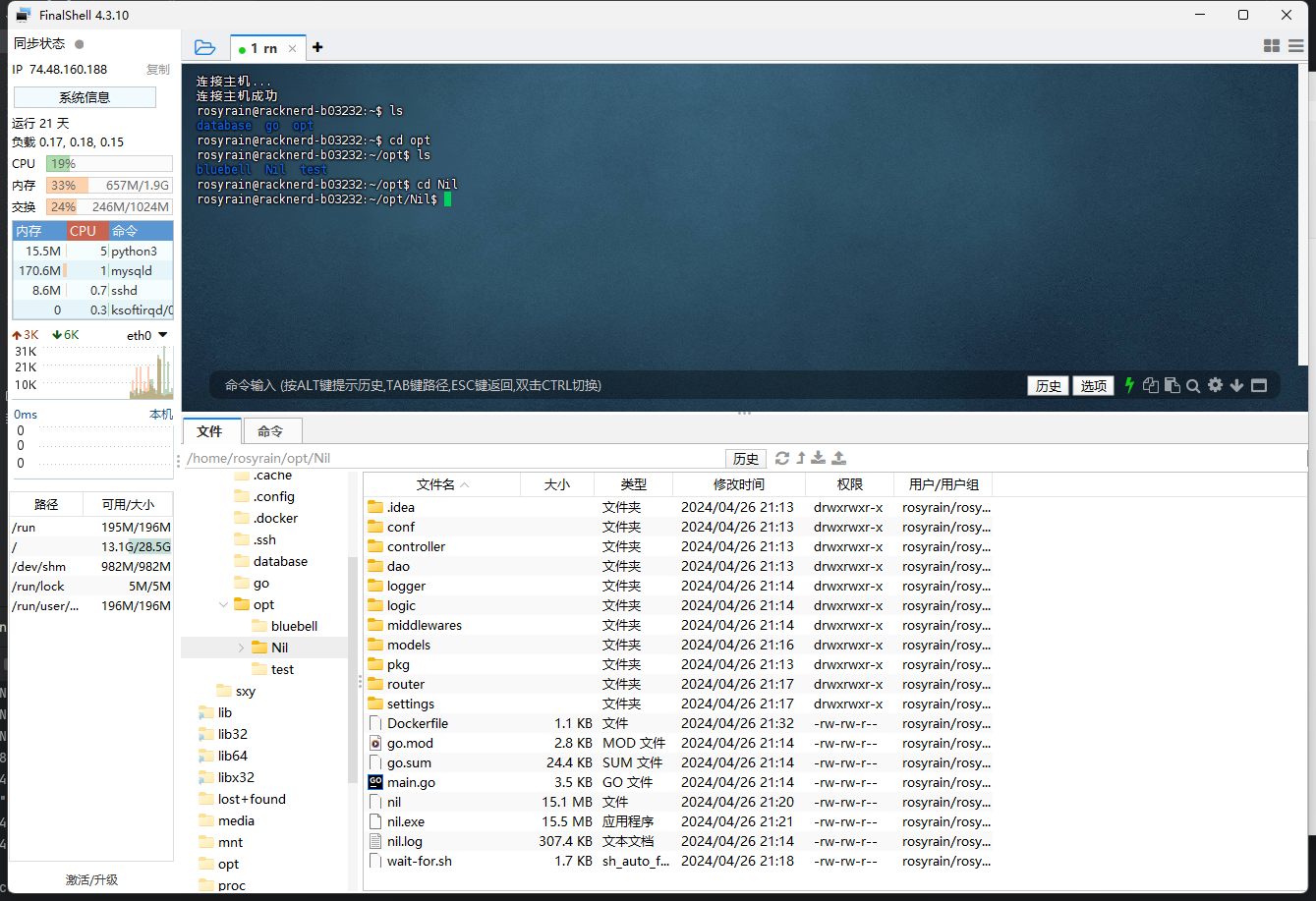1316x901 pixels.
Task: Toggle terminal fullscreen window icon
Action: point(1259,385)
